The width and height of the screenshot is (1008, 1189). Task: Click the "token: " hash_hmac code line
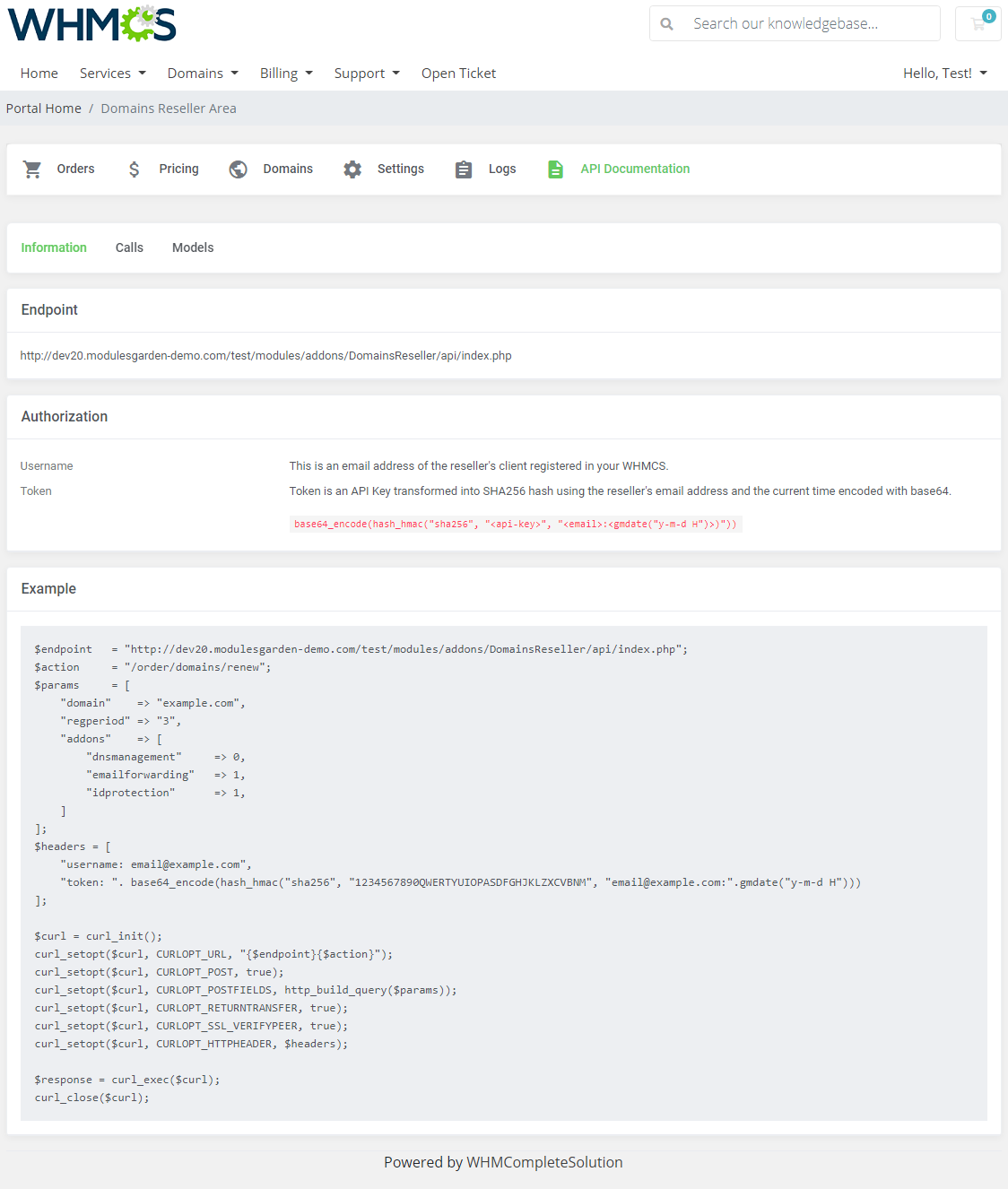point(460,882)
